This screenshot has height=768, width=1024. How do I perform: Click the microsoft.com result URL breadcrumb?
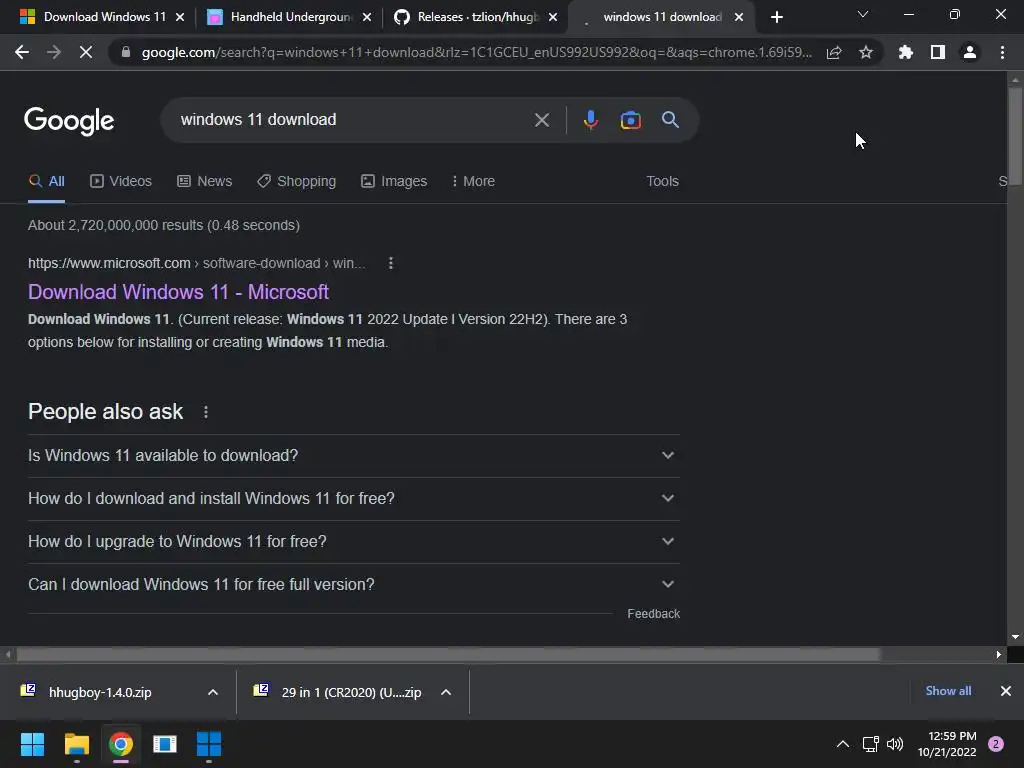coord(197,263)
